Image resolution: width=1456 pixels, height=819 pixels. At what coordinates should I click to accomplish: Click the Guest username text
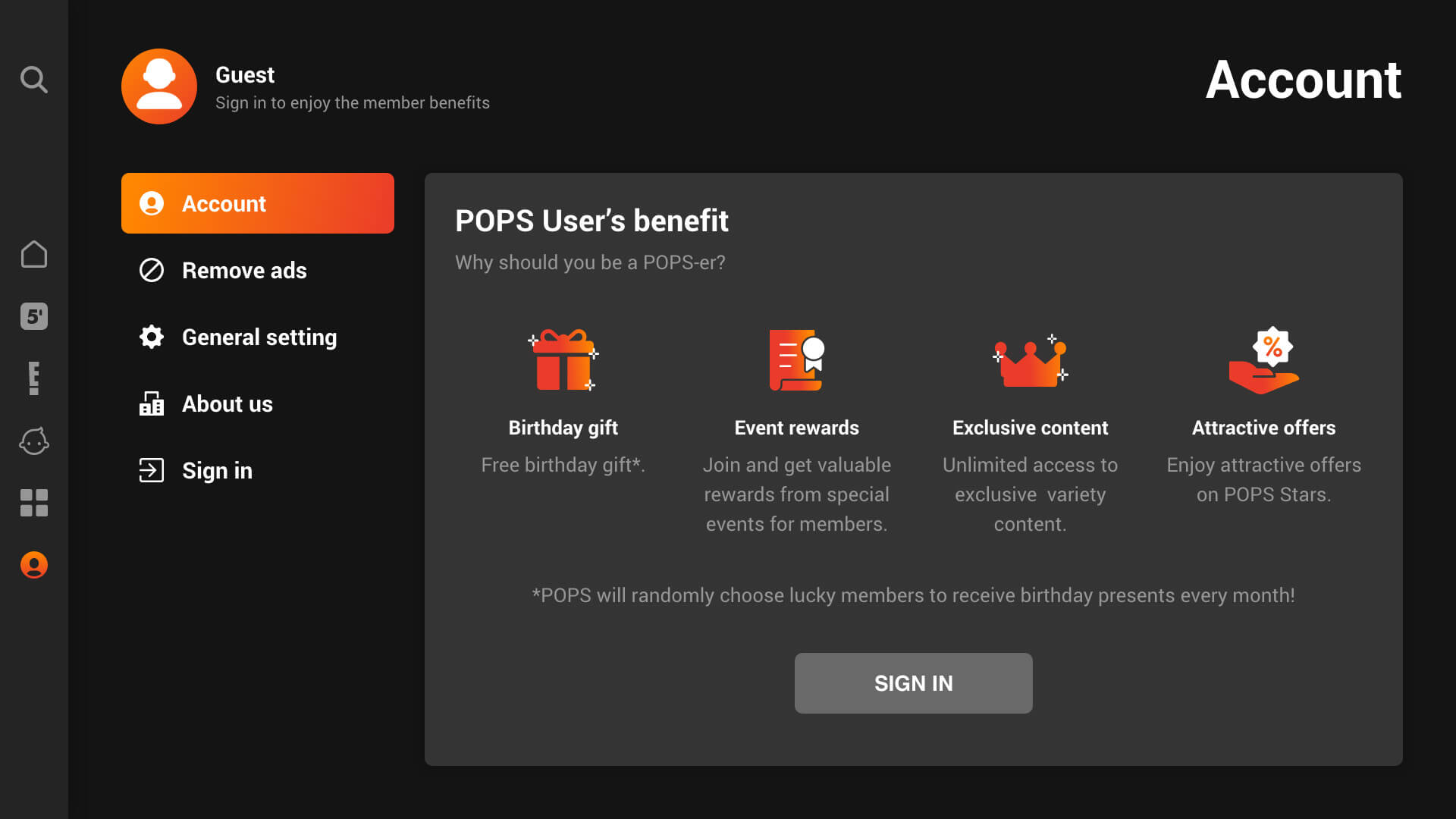point(245,75)
